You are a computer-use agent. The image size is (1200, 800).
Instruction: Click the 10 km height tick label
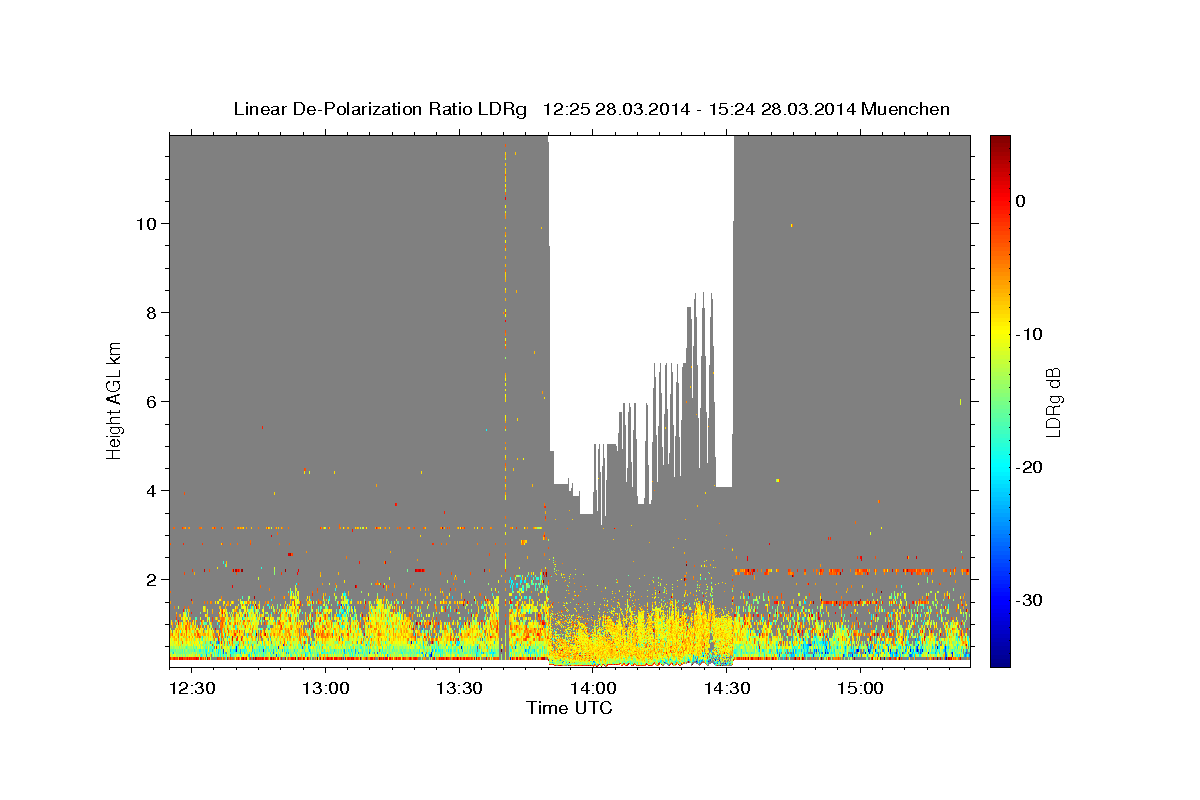145,223
